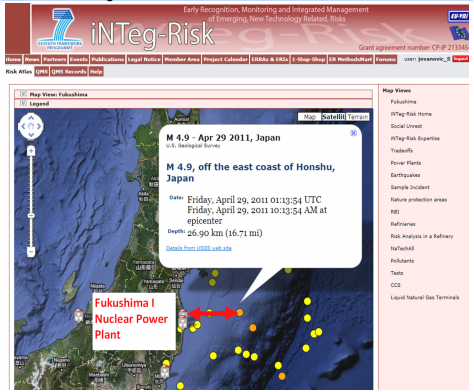Zoom in with the plus button
The width and height of the screenshot is (474, 392).
(x=31, y=151)
